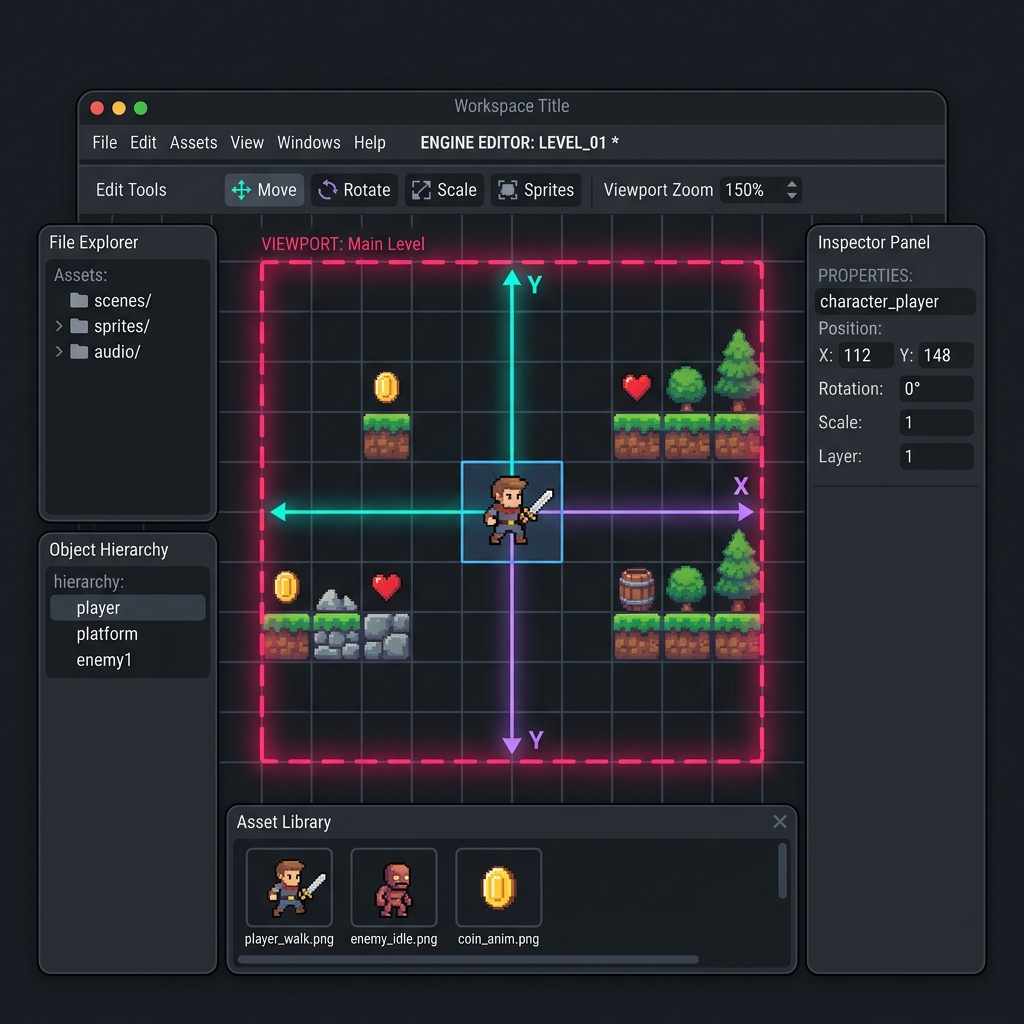
Task: Expand the audio/ folder chevron
Action: tap(59, 351)
